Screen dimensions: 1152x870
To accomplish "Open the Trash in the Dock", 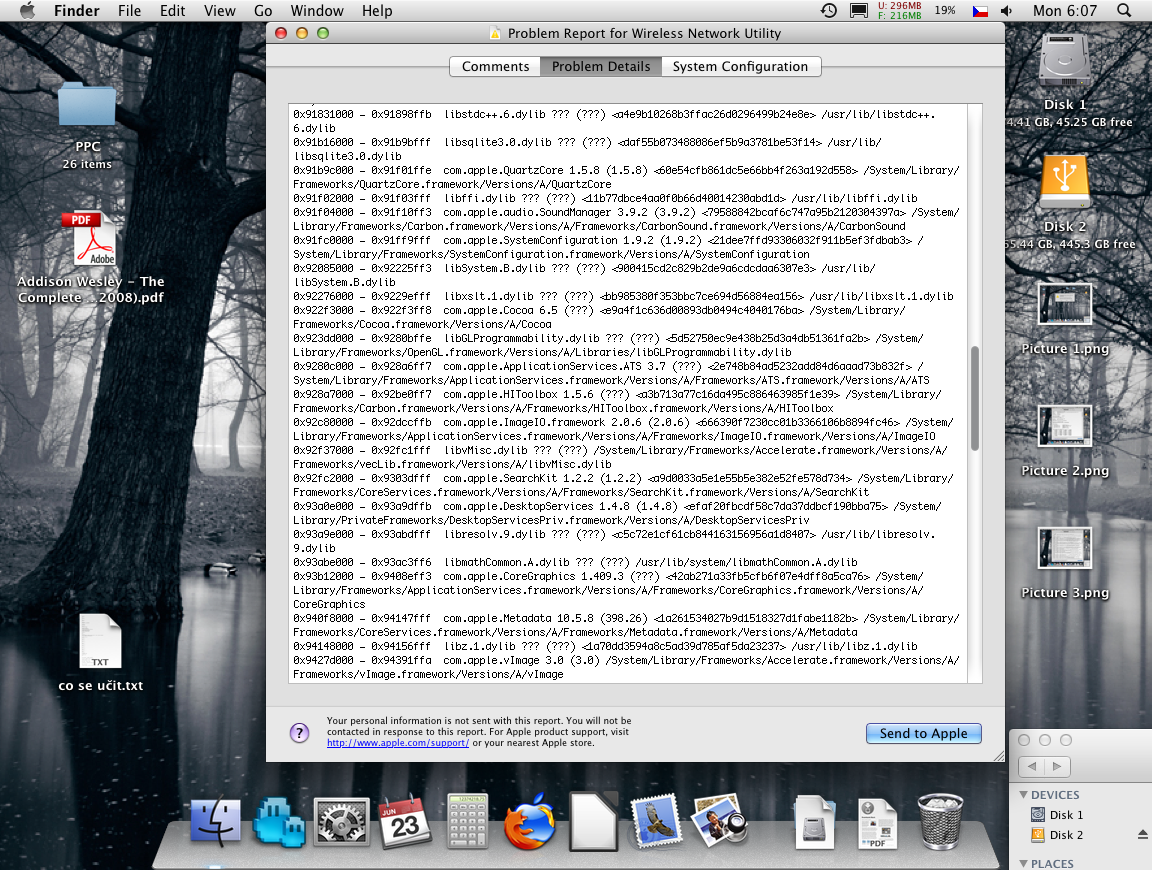I will coord(940,822).
